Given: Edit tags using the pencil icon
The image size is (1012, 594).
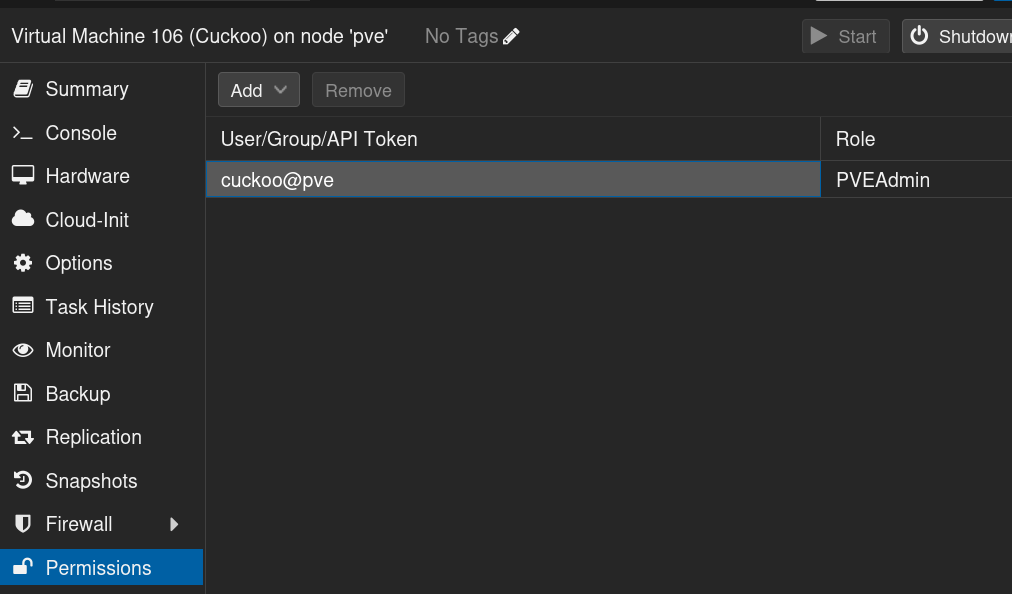Looking at the screenshot, I should coord(511,36).
